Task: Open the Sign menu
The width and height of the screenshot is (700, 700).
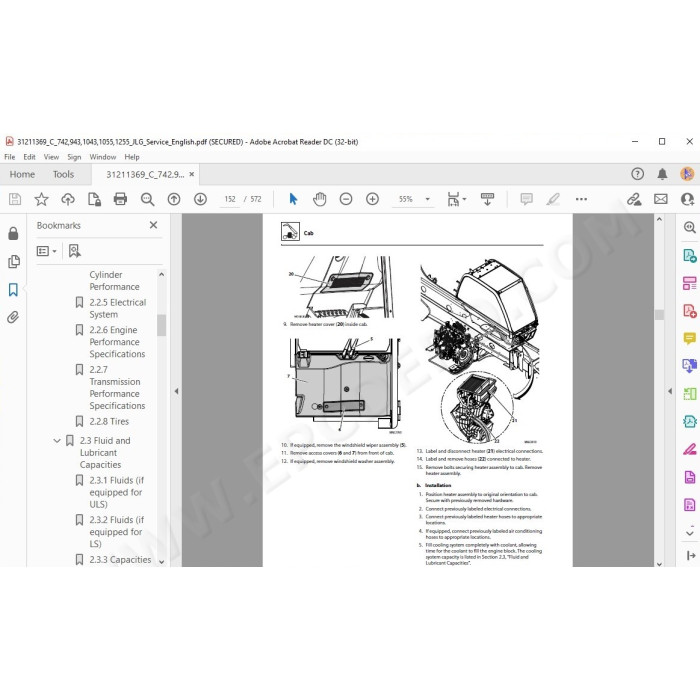Action: (74, 157)
